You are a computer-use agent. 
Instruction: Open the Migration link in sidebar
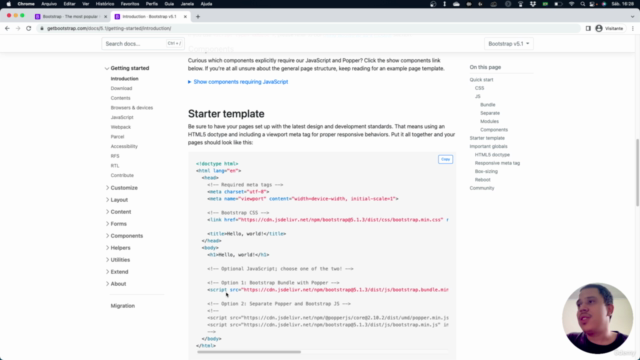click(122, 306)
